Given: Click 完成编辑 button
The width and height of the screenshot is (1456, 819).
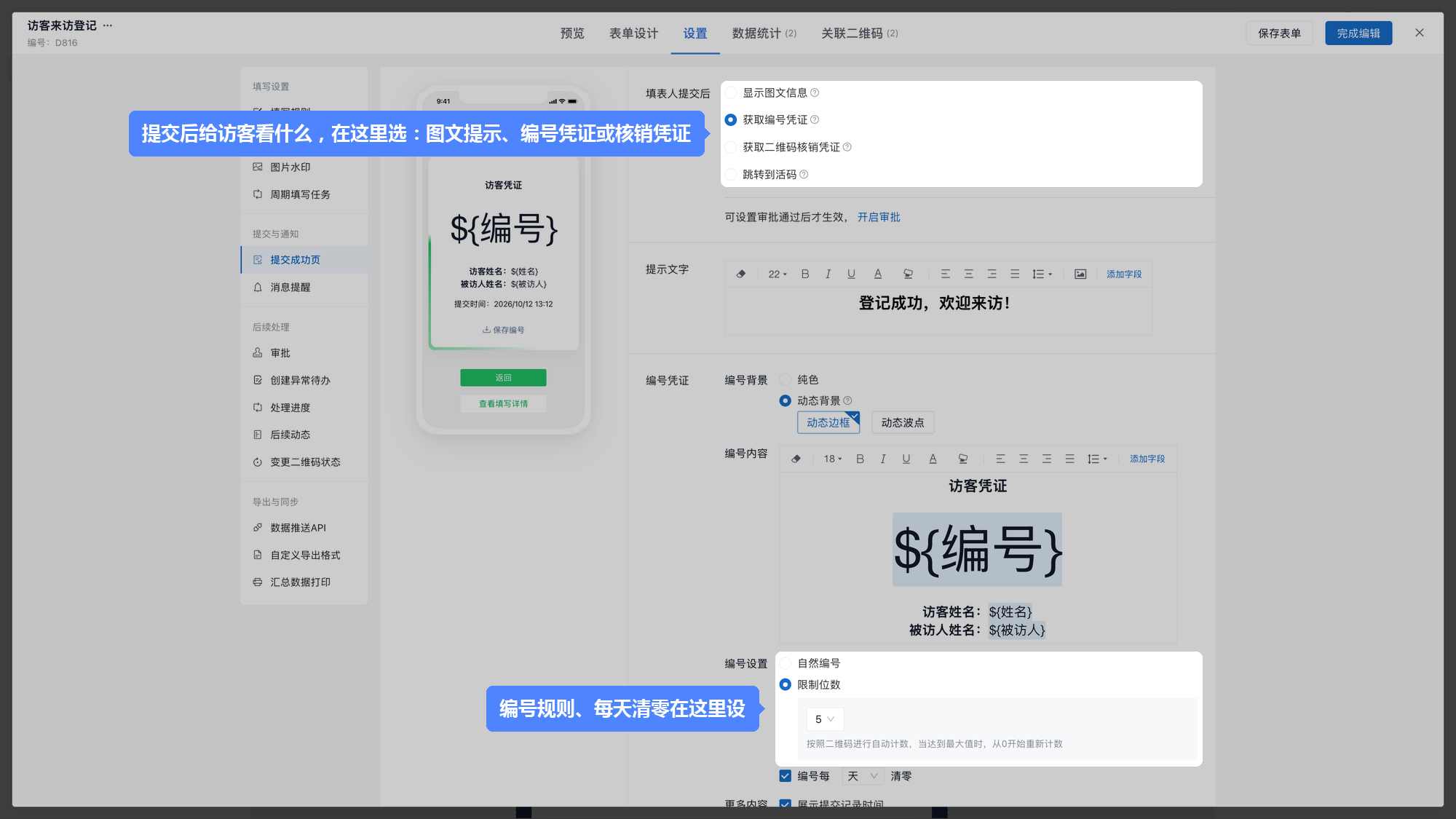Looking at the screenshot, I should coord(1358,33).
